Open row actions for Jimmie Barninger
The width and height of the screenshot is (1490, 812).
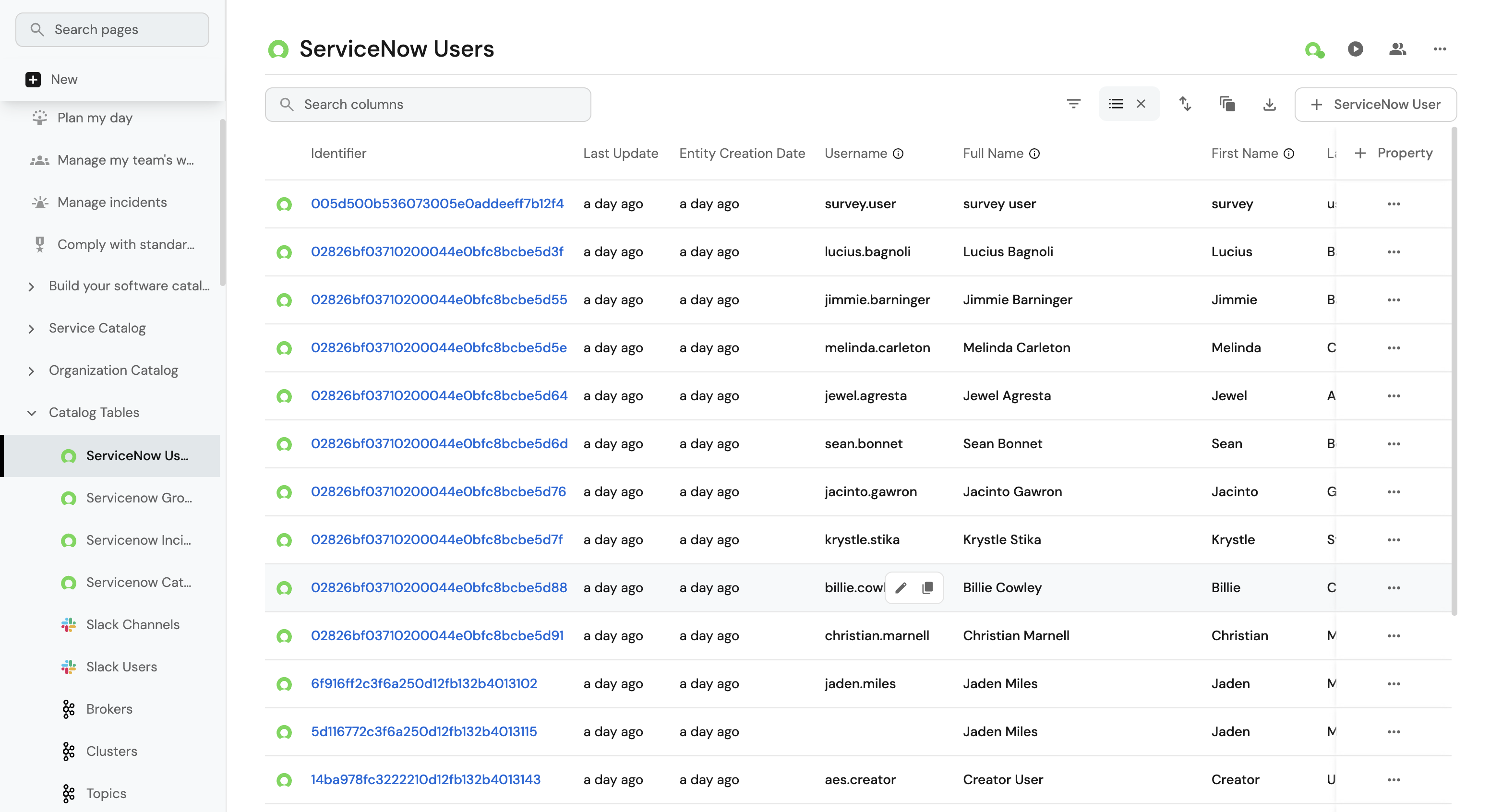point(1394,299)
